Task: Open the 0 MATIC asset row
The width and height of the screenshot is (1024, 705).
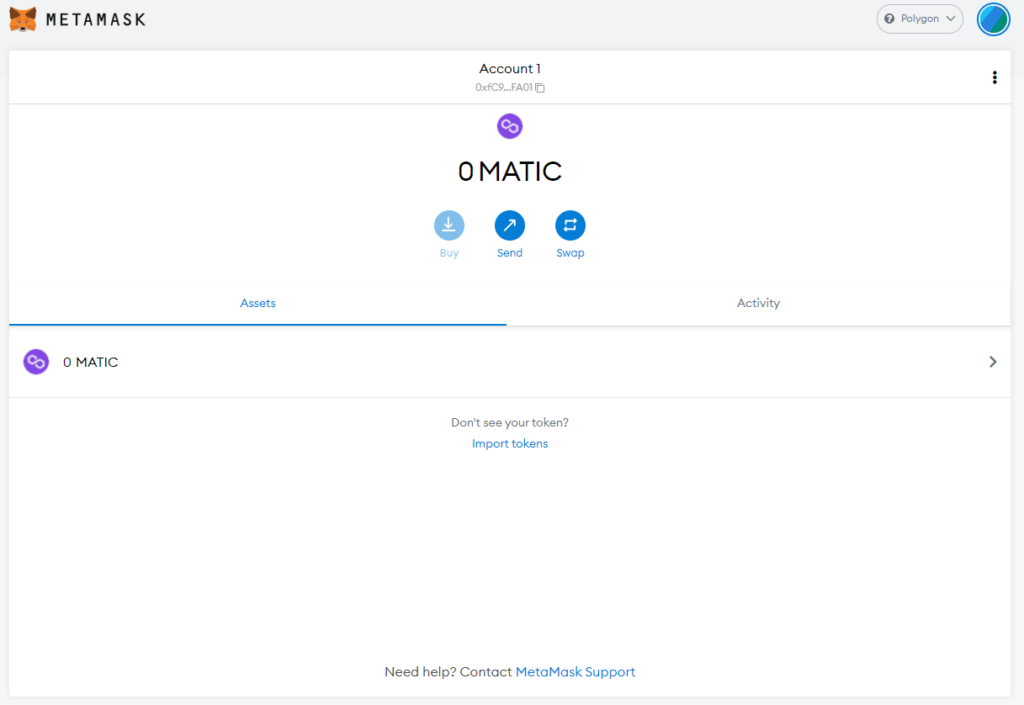Action: tap(510, 362)
